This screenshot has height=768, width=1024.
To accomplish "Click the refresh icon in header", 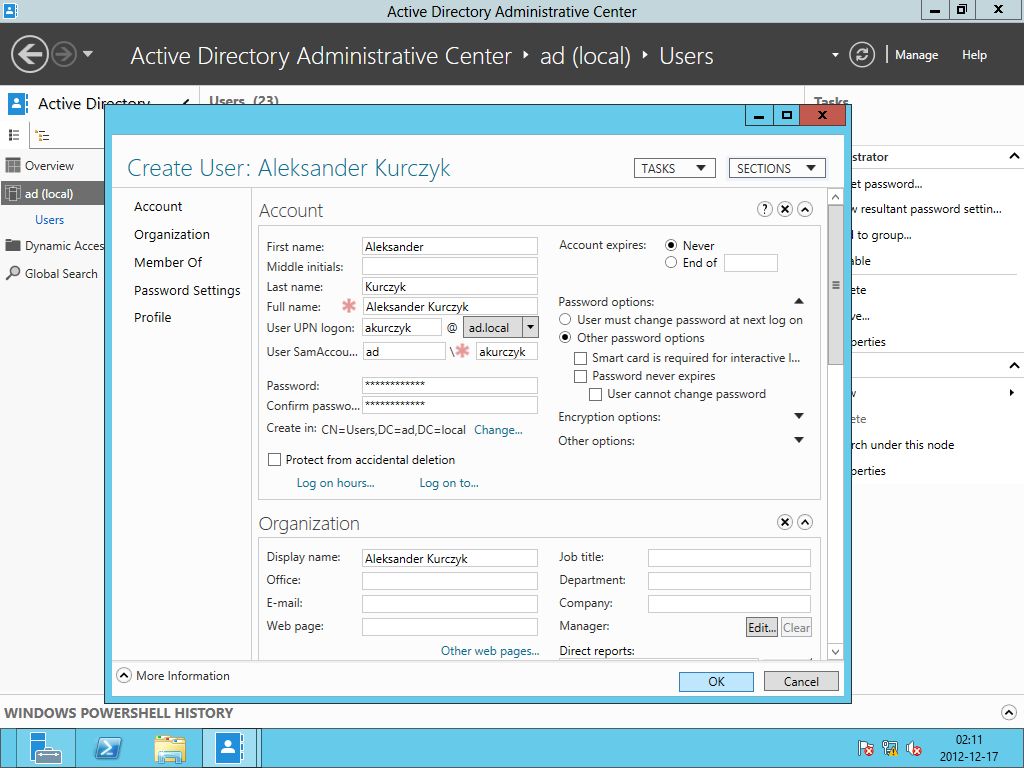I will (861, 54).
